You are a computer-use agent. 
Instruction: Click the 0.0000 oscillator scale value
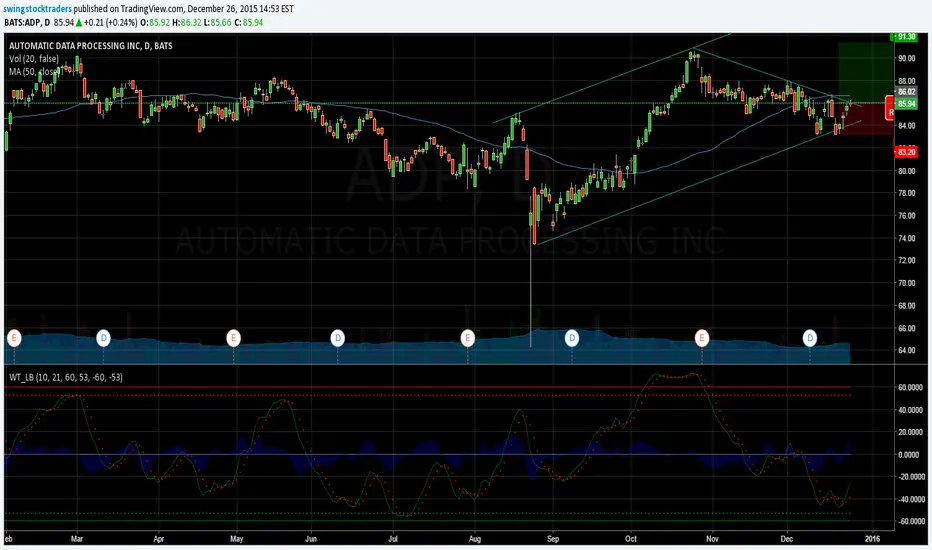pyautogui.click(x=909, y=455)
